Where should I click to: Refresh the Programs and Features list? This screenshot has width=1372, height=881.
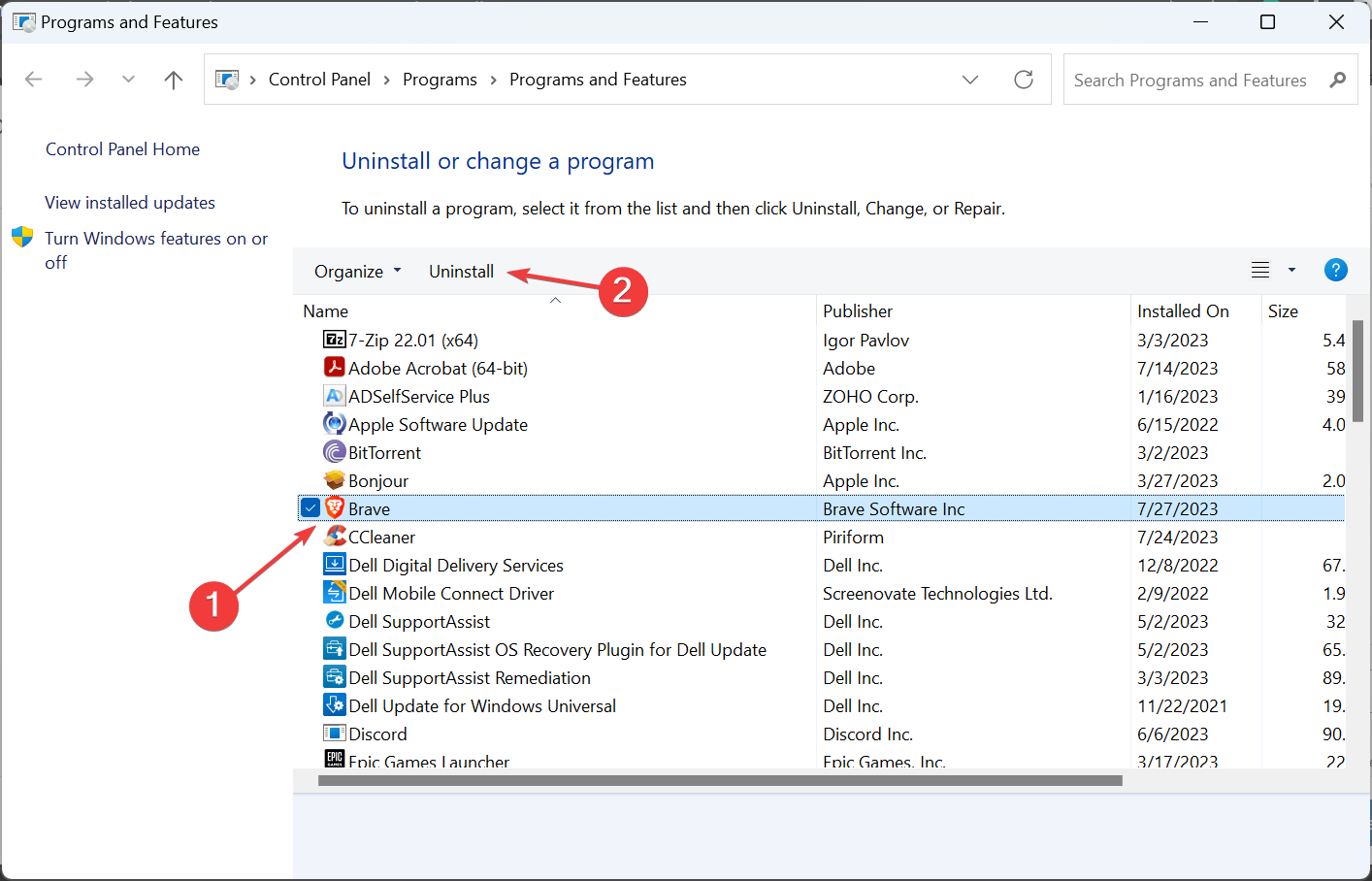pos(1023,80)
